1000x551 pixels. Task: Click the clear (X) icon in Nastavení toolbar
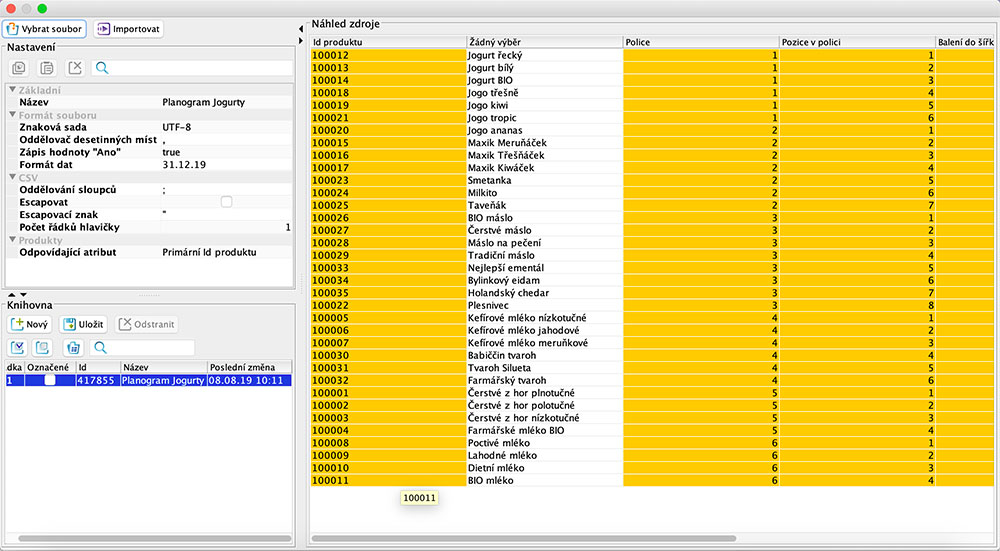coord(74,68)
